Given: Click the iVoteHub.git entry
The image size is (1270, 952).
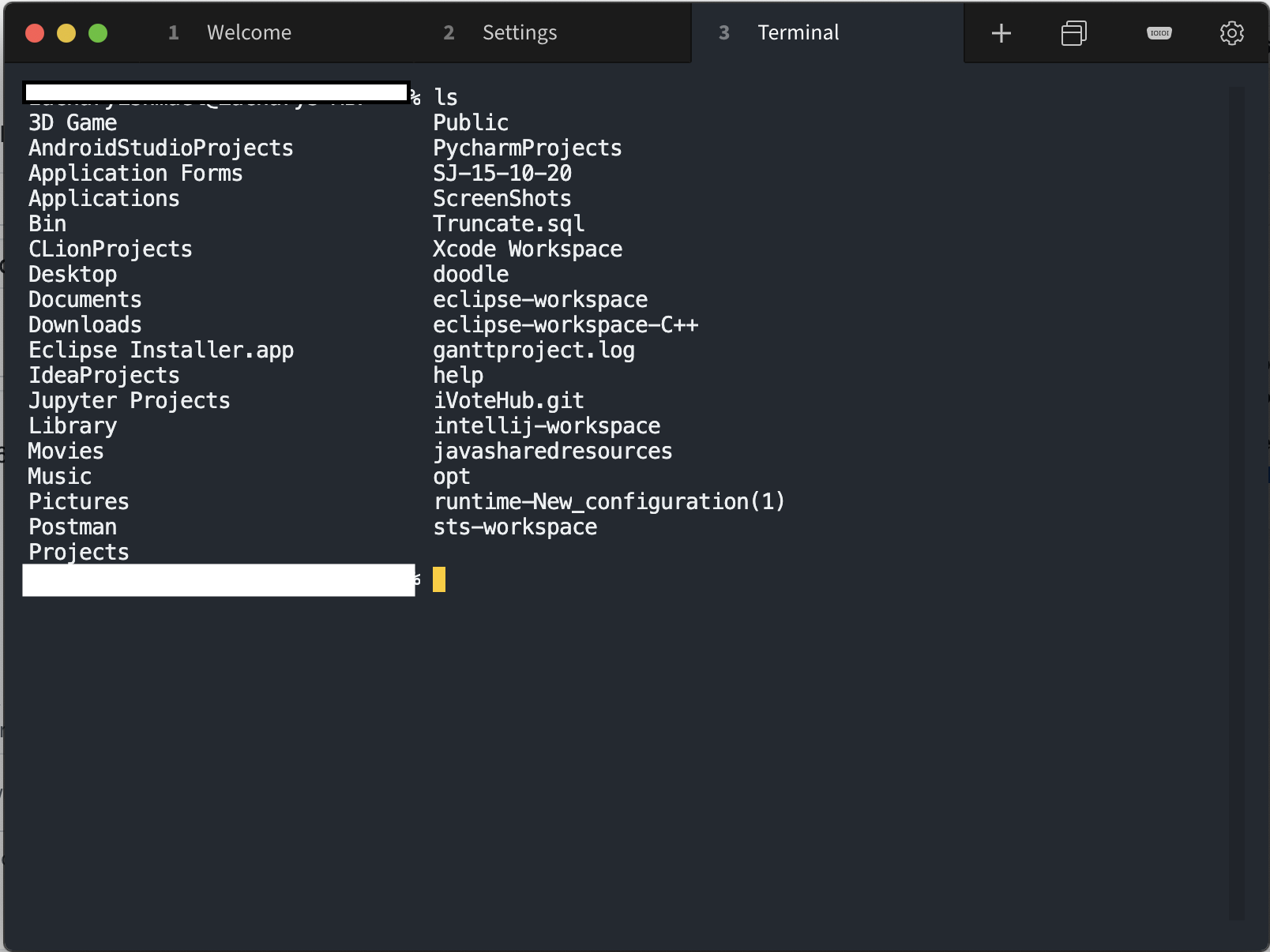Looking at the screenshot, I should (508, 400).
